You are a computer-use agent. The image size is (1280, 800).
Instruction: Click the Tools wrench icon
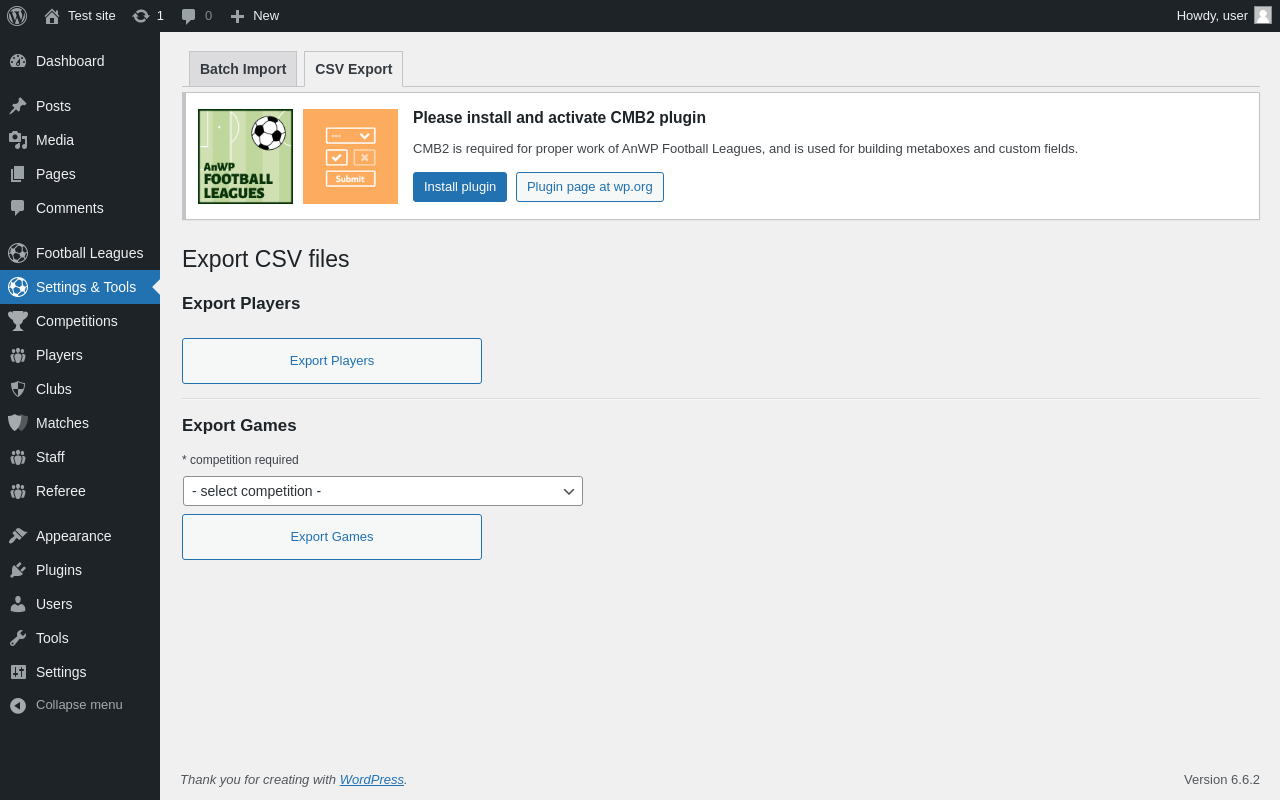click(18, 638)
